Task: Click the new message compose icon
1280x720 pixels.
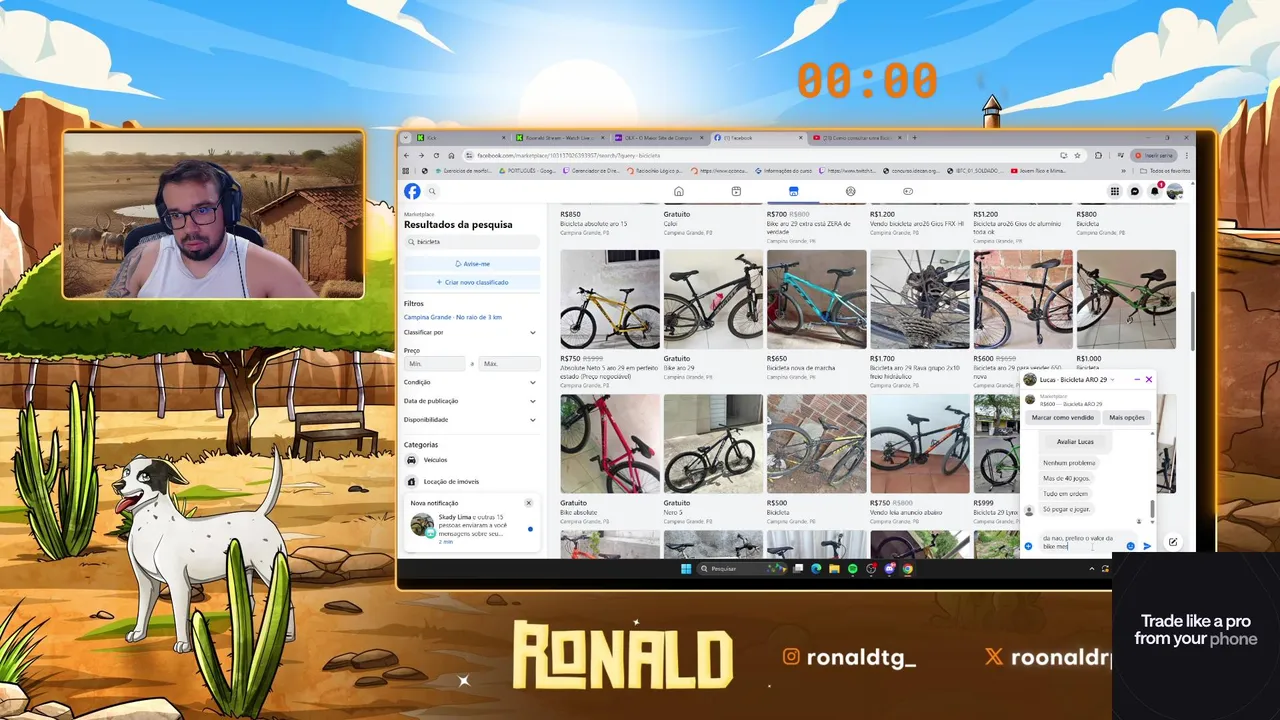Action: pos(1173,542)
